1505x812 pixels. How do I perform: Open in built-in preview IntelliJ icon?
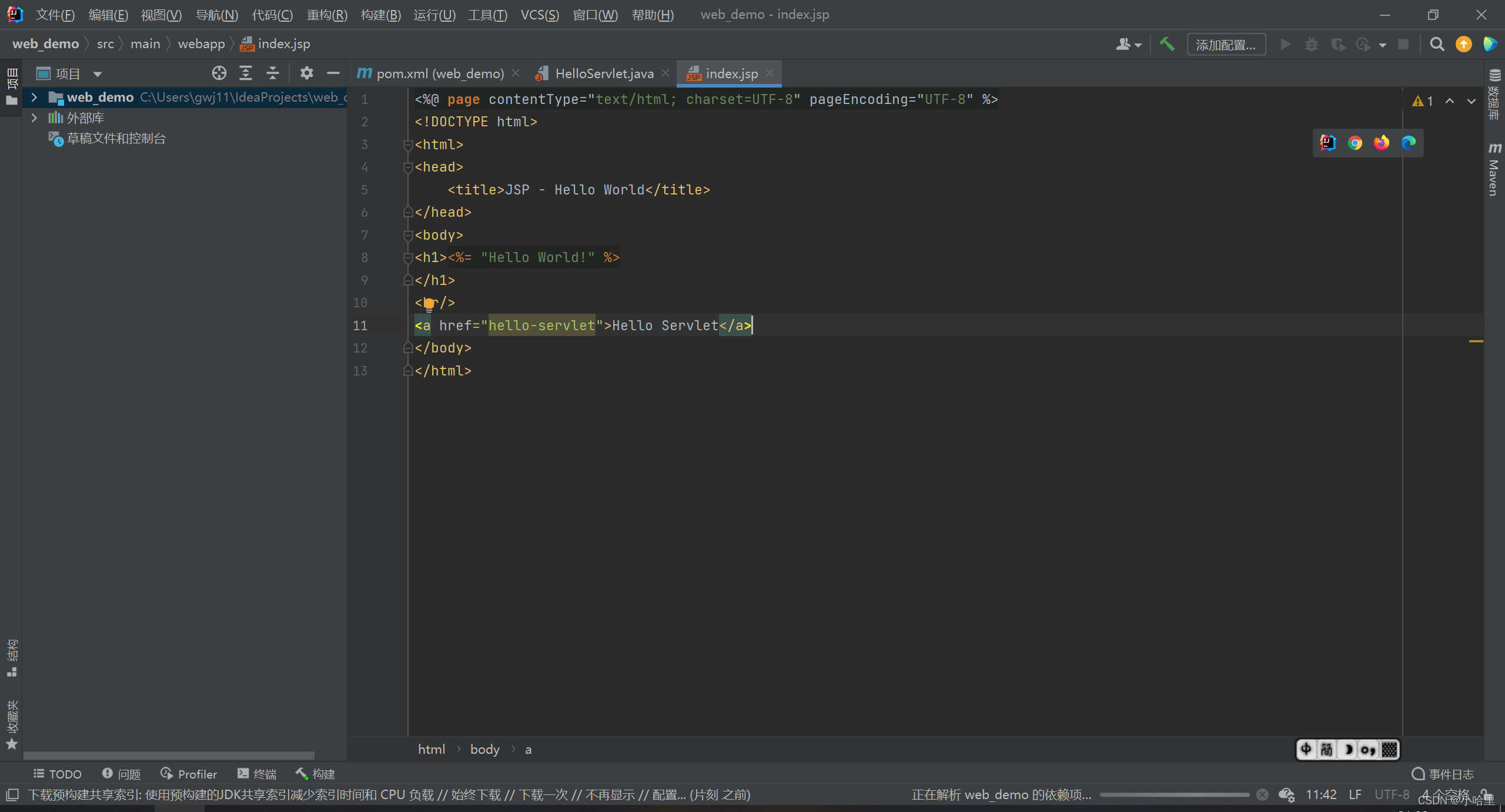click(1328, 143)
